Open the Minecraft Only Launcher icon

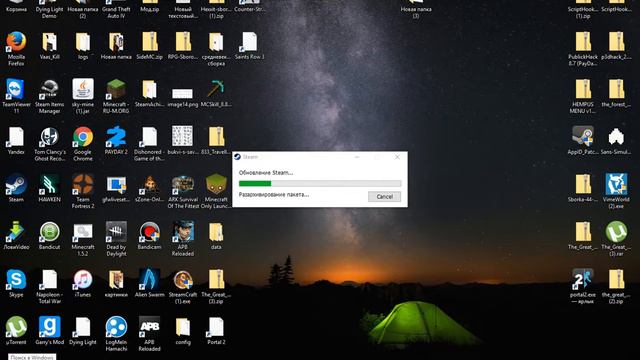click(x=216, y=184)
